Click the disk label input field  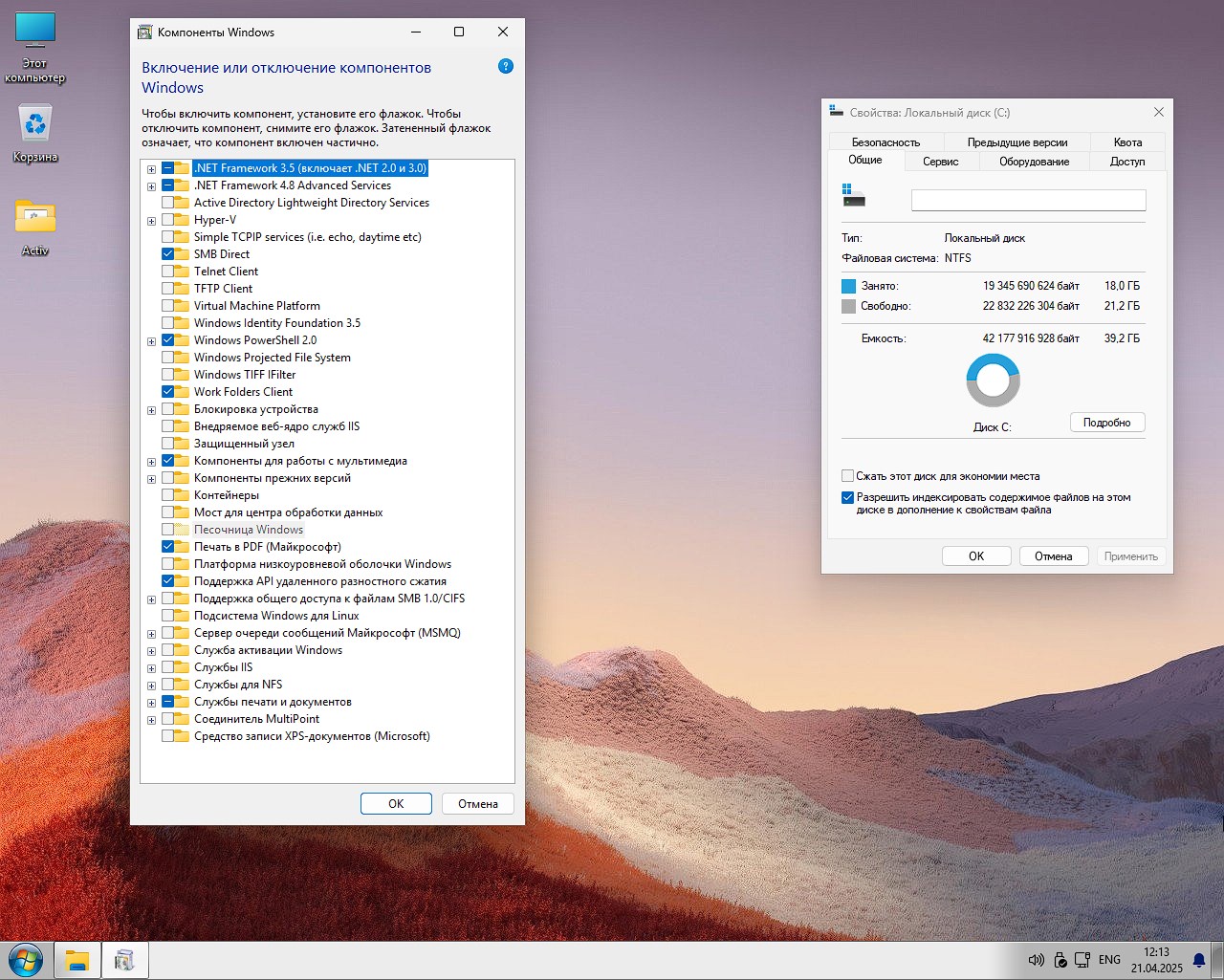click(x=1028, y=200)
